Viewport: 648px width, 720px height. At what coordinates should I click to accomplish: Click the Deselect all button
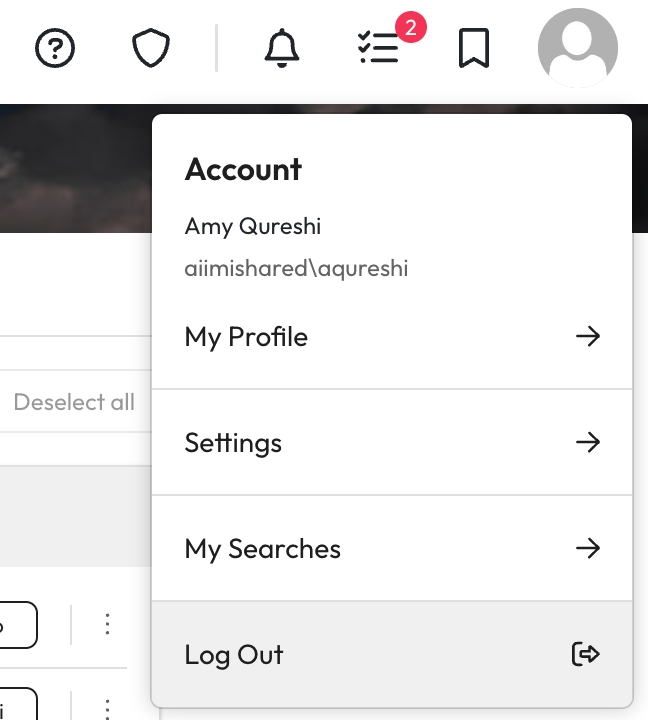(74, 402)
